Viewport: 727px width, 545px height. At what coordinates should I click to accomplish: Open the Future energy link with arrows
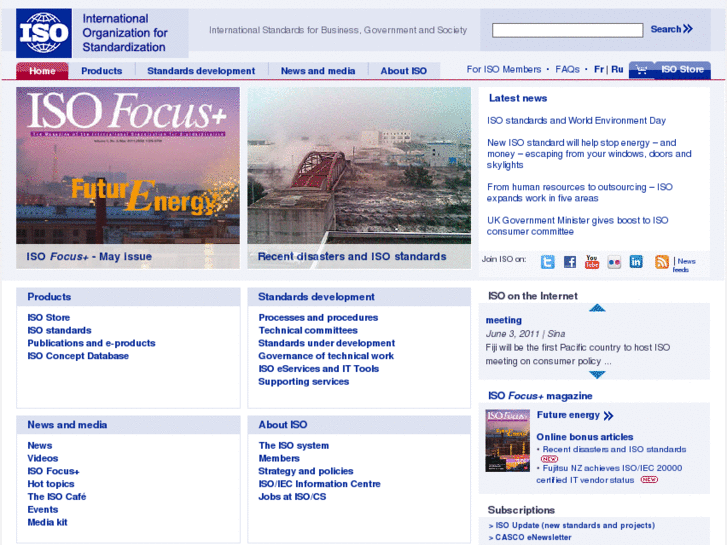pyautogui.click(x=575, y=415)
